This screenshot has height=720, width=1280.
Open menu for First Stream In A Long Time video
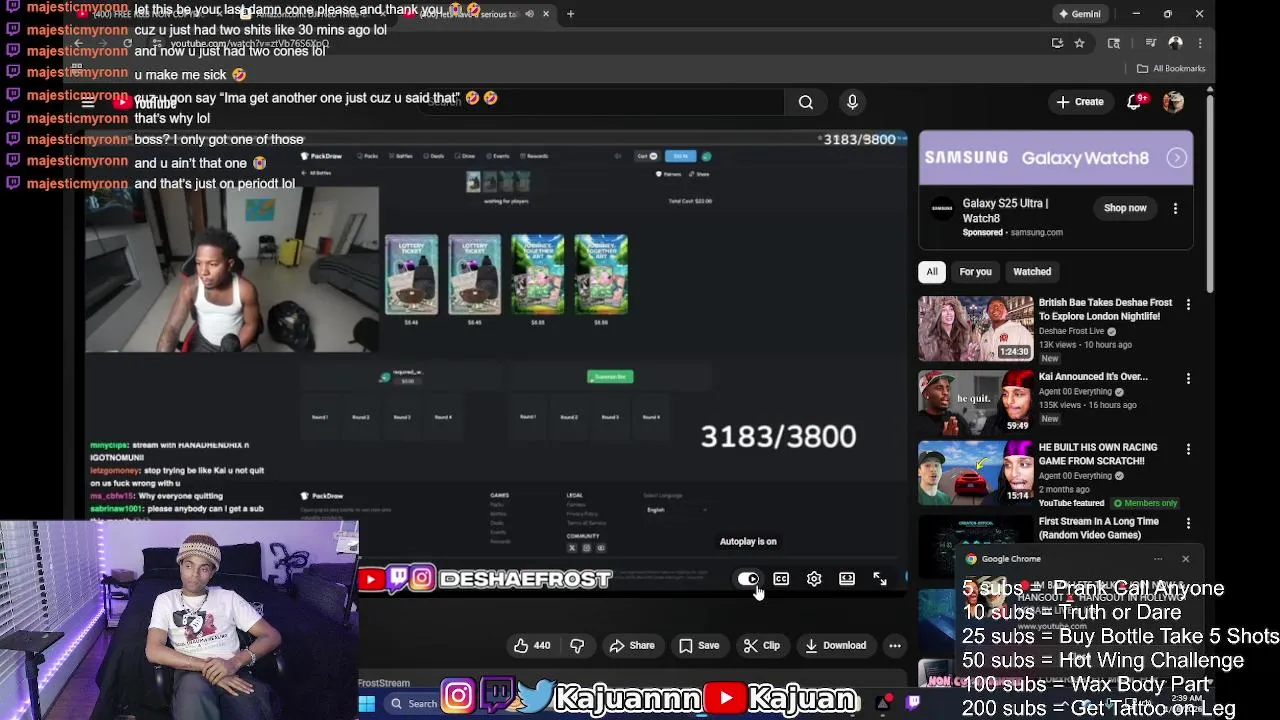point(1188,523)
